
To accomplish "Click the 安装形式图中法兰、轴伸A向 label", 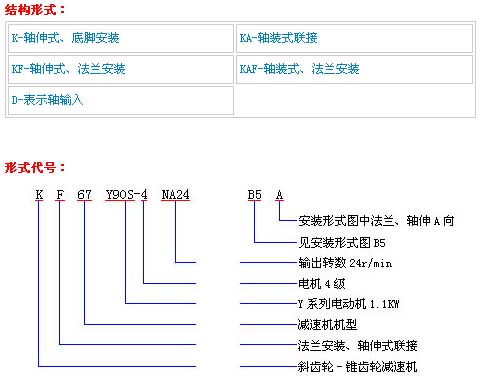I will point(376,221).
